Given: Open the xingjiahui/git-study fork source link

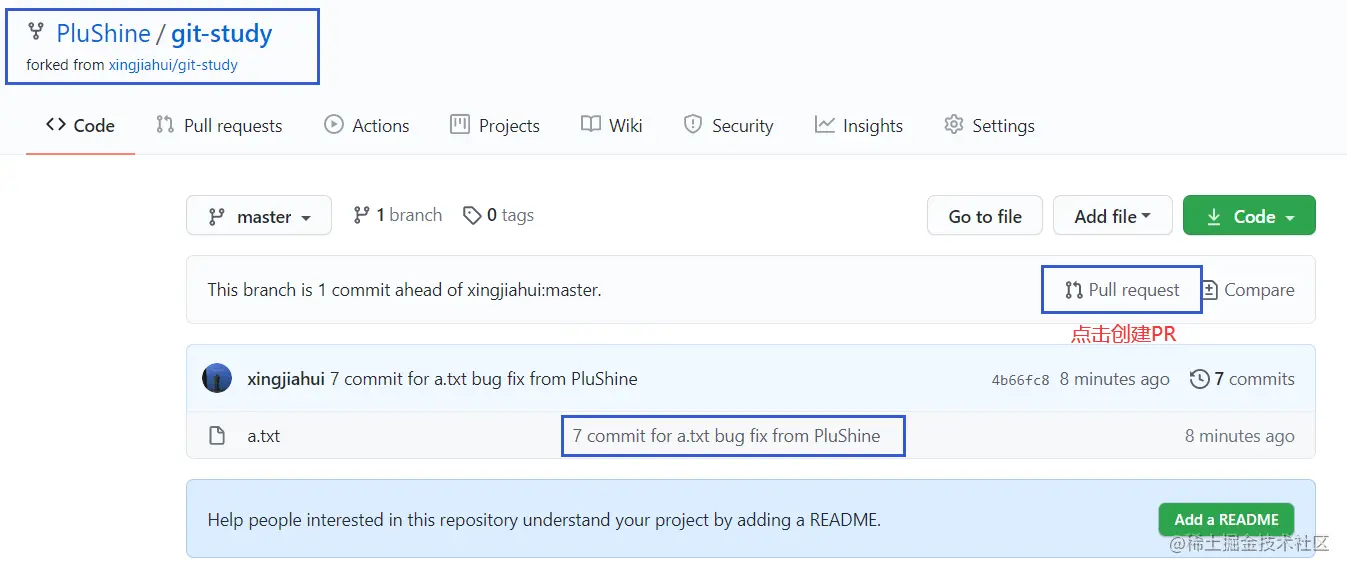Looking at the screenshot, I should 173,65.
